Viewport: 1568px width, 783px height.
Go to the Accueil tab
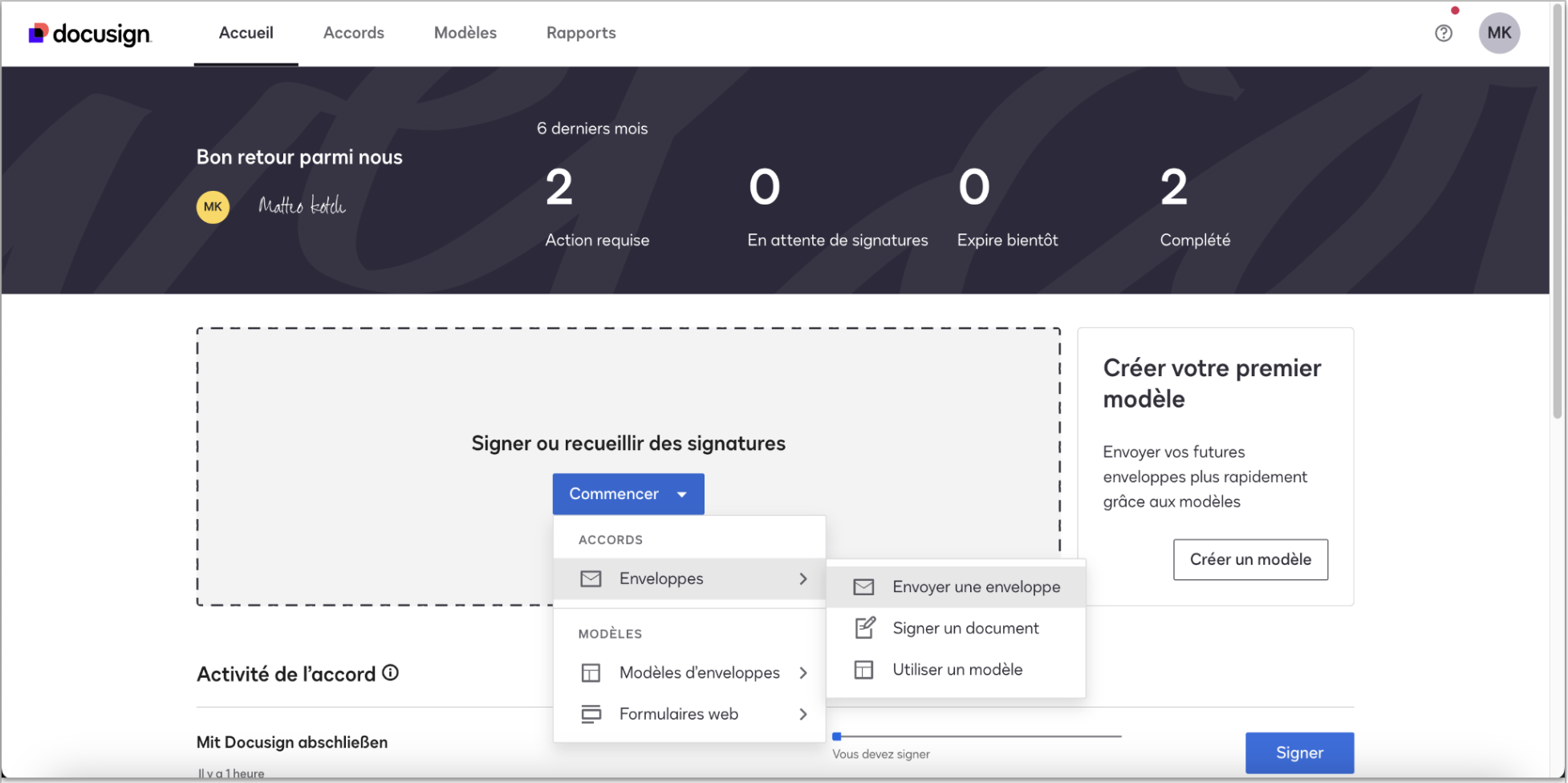pyautogui.click(x=246, y=33)
